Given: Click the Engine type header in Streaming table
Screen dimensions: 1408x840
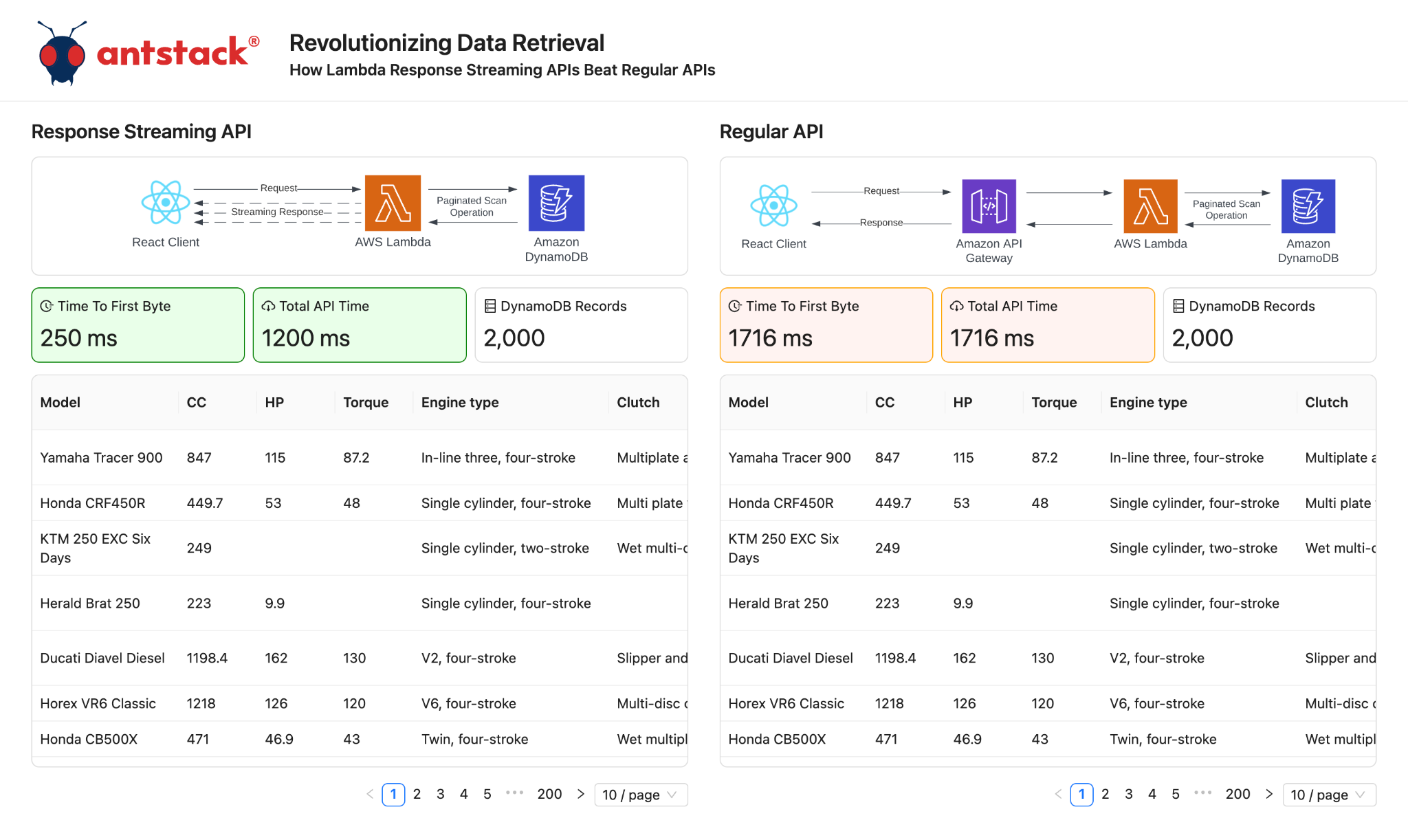Looking at the screenshot, I should click(460, 402).
